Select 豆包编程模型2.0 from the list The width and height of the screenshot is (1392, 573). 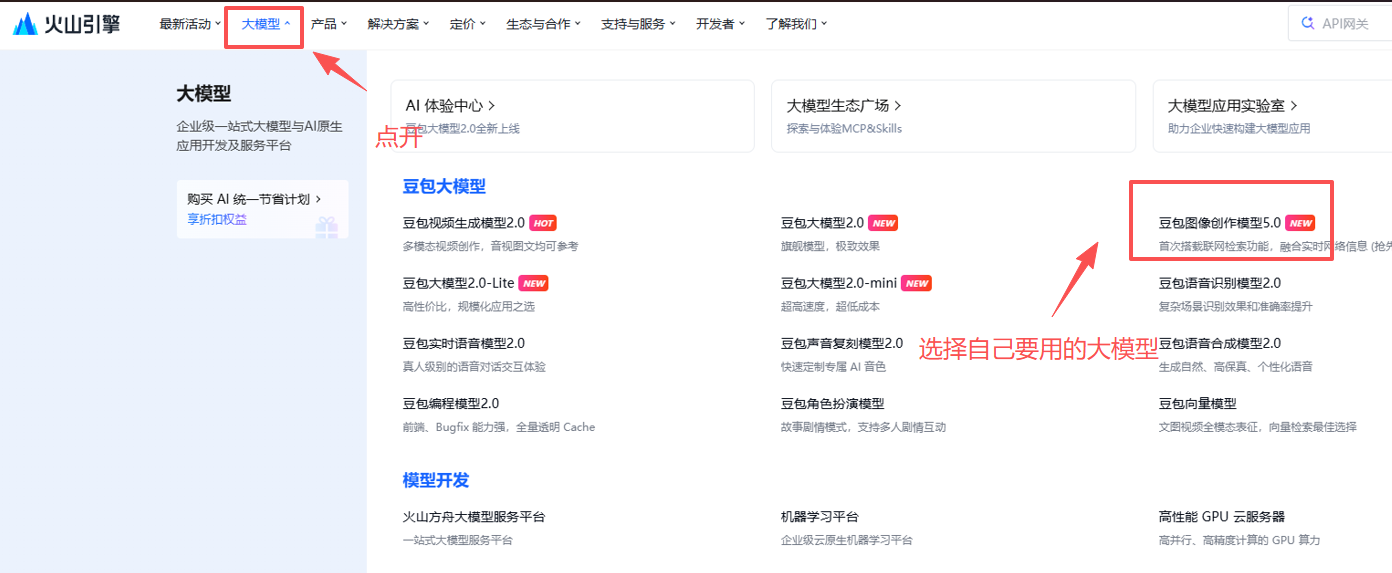click(x=450, y=403)
